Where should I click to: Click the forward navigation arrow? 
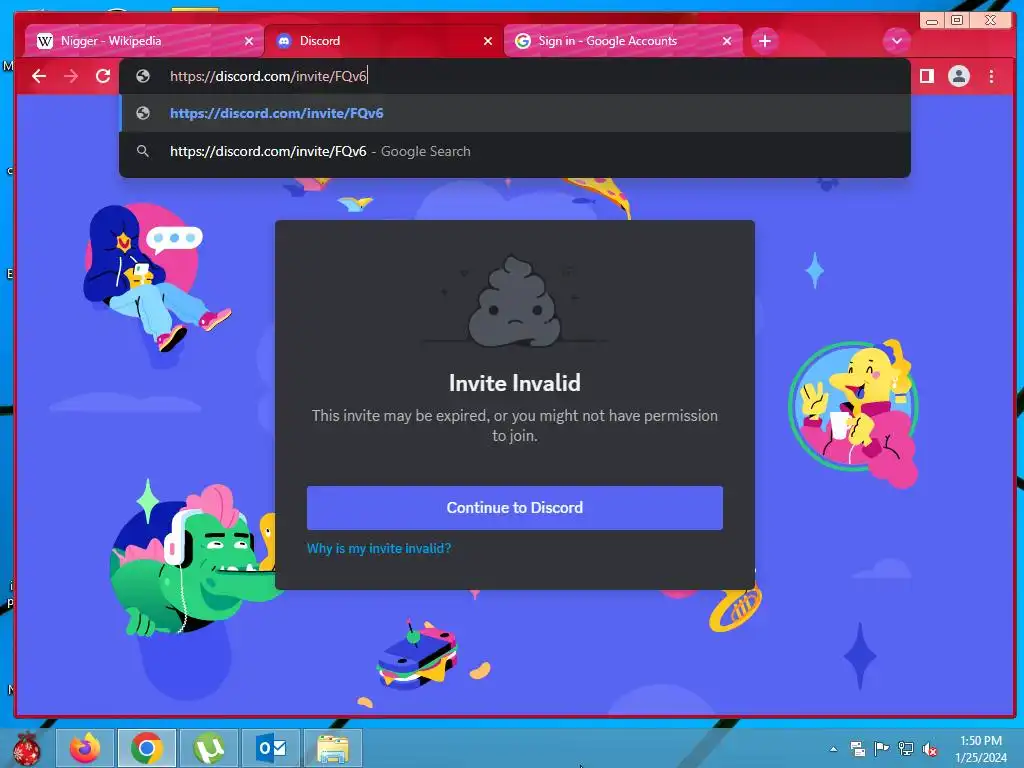coord(71,76)
